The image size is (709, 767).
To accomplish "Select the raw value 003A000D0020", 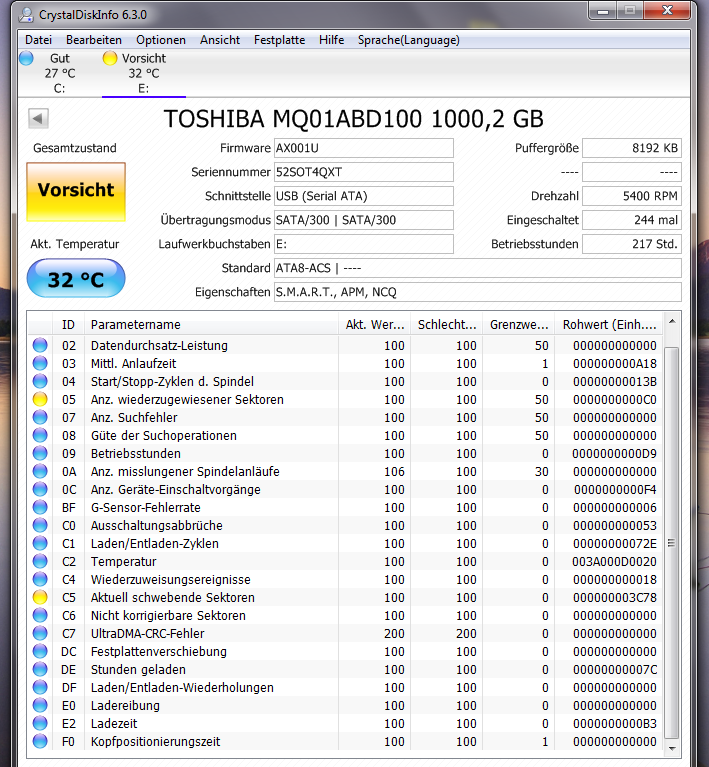I will point(615,562).
